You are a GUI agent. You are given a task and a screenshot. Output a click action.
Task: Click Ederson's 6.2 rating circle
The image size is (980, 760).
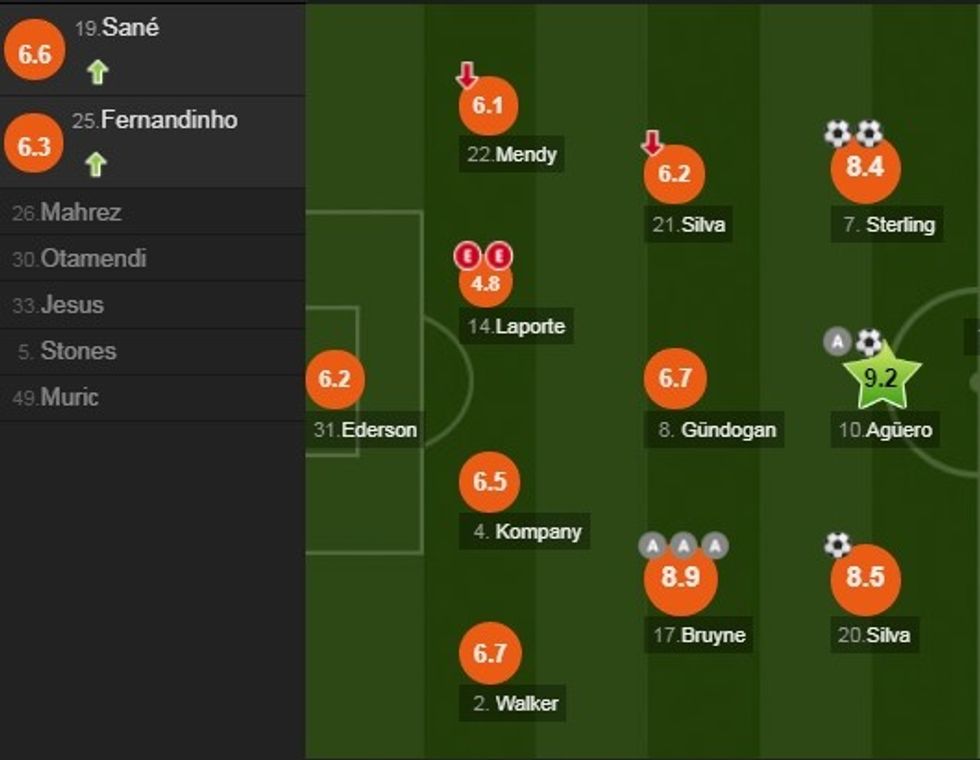335,380
